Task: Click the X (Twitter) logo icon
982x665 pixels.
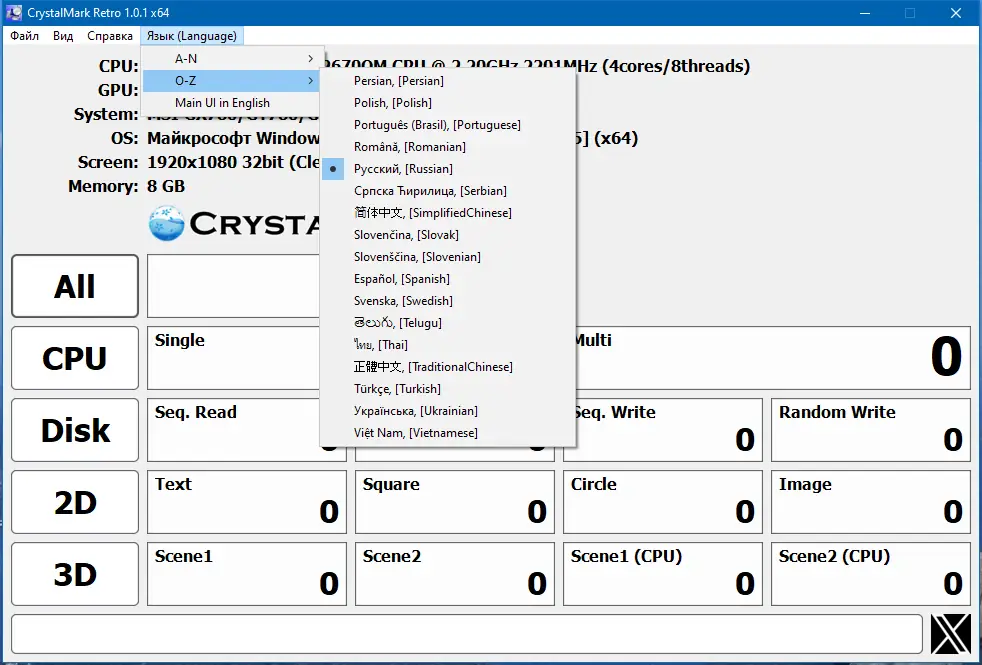Action: point(951,634)
